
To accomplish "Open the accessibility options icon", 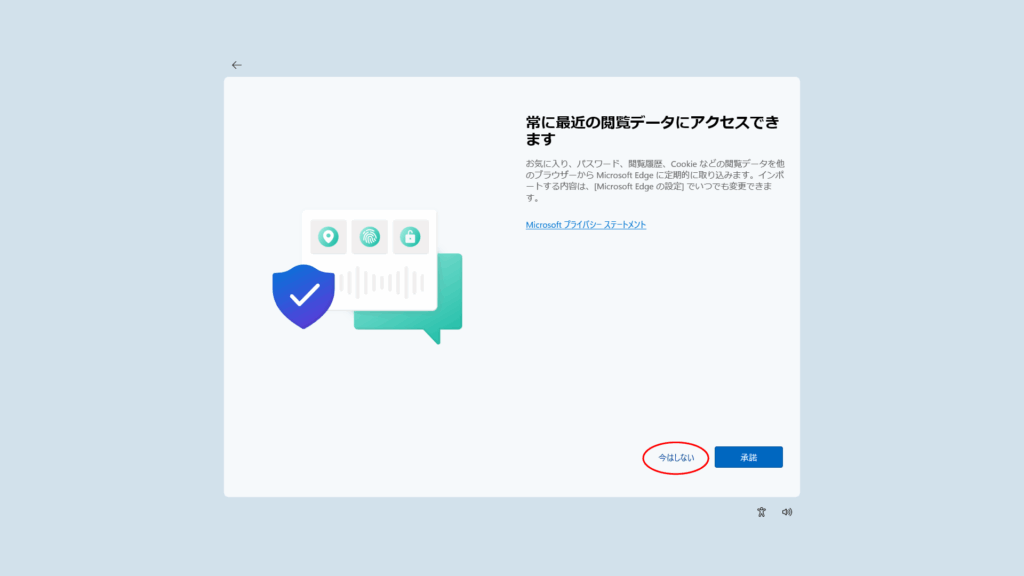I will (x=761, y=512).
